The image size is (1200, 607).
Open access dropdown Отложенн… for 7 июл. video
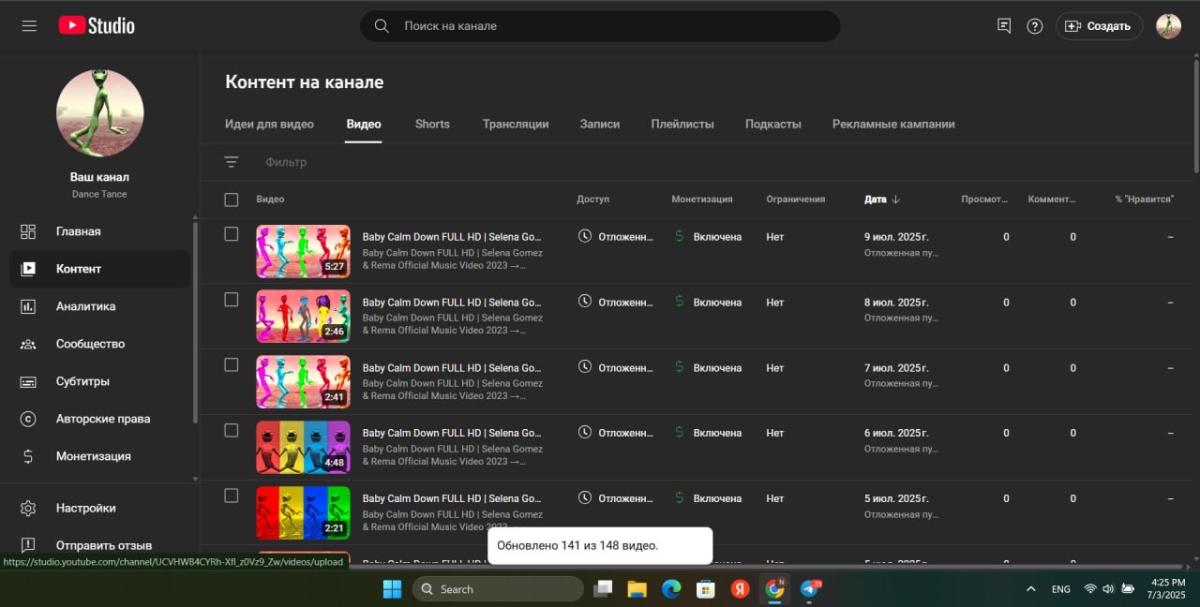coord(625,368)
